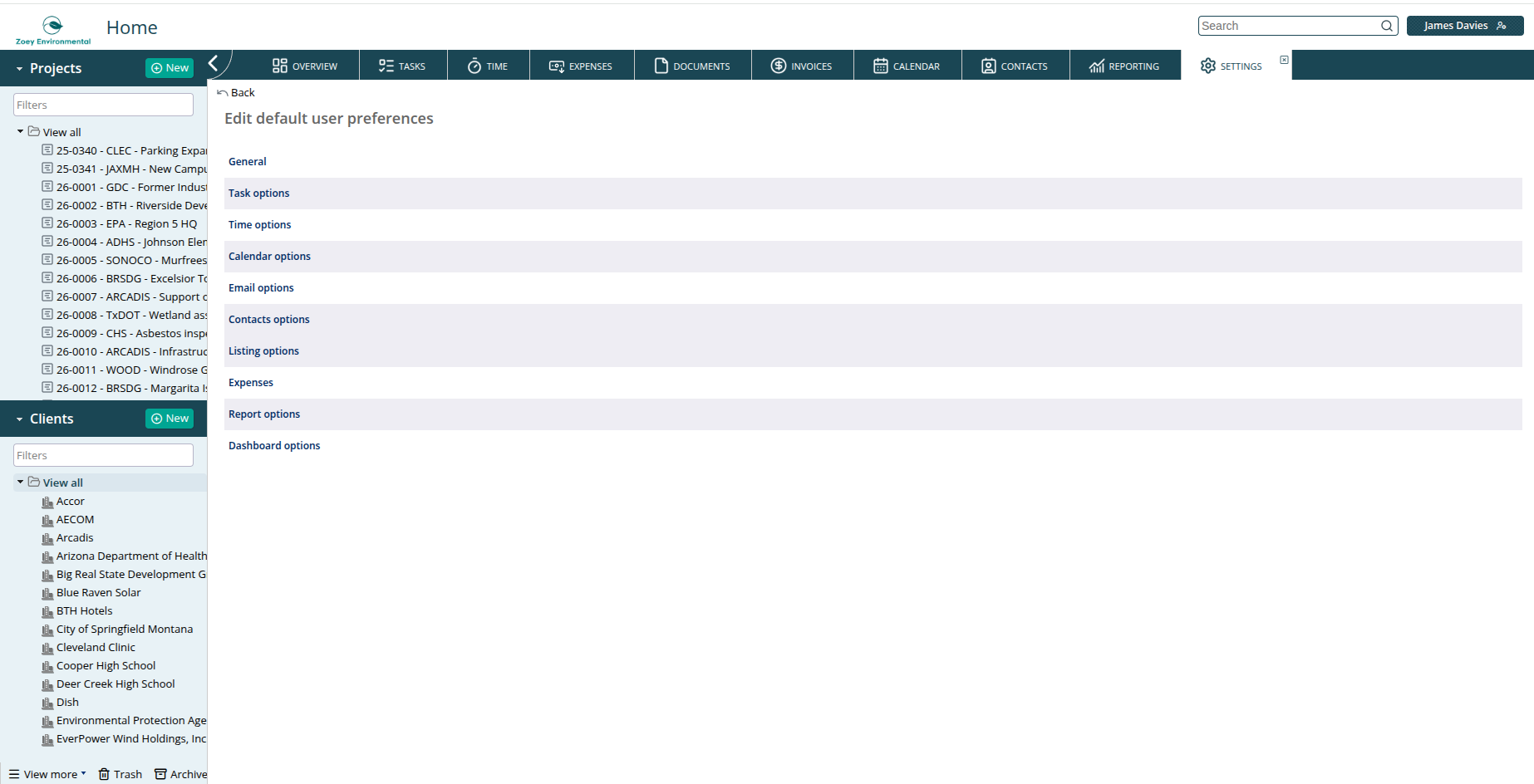Collapse the Projects panel header arrow
The height and width of the screenshot is (784, 1534).
pyautogui.click(x=19, y=69)
